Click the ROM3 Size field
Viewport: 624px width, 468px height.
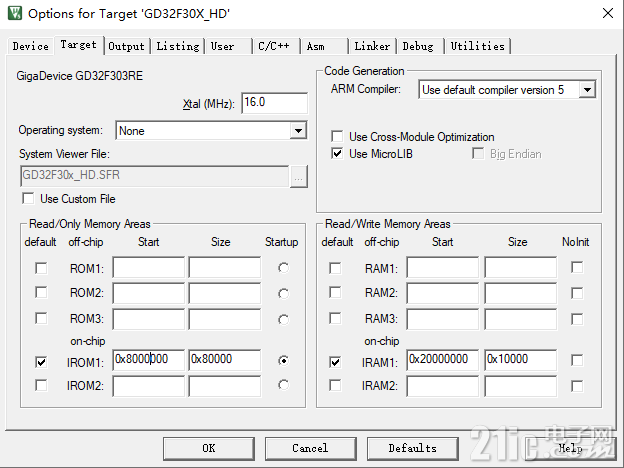tap(225, 319)
